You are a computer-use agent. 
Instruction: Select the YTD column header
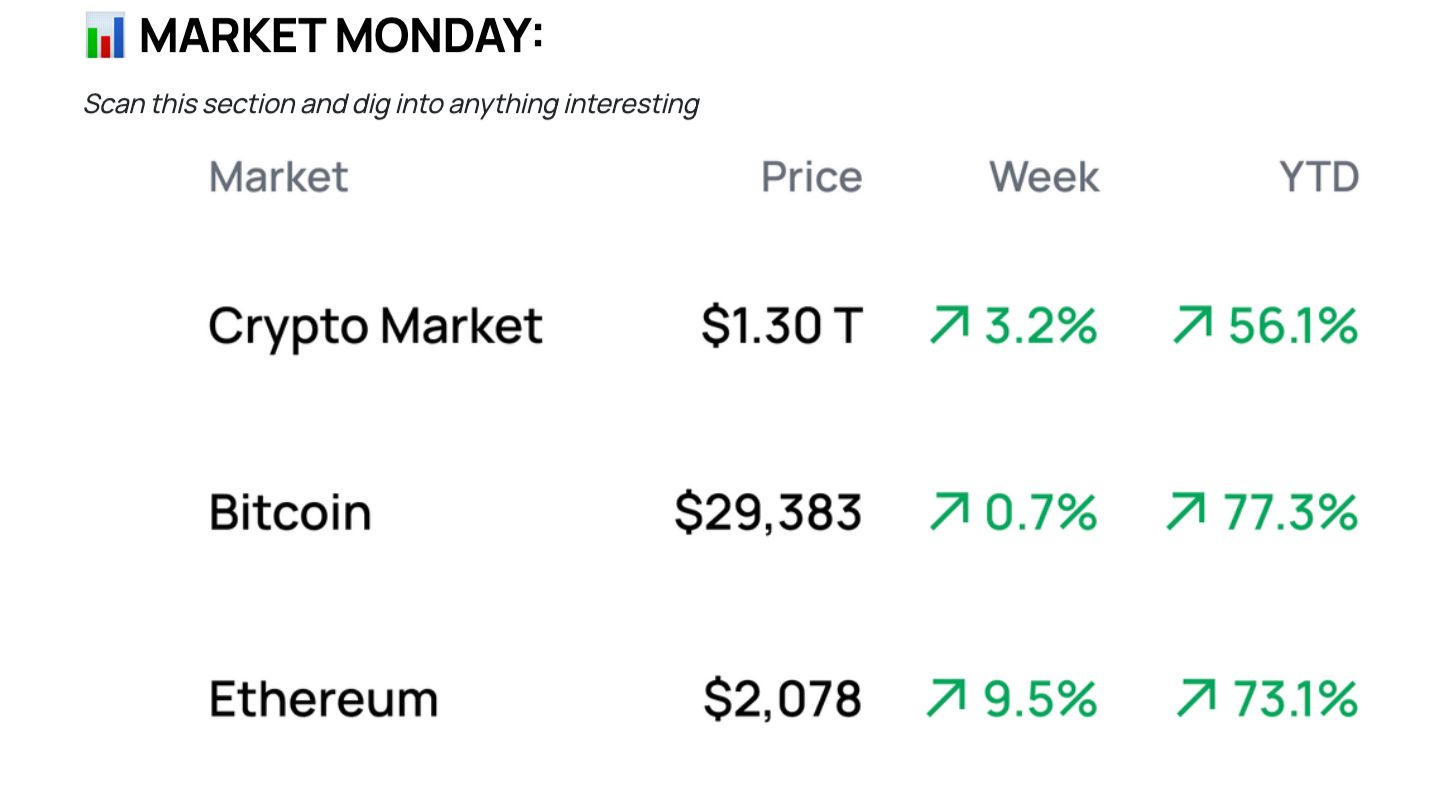1319,177
